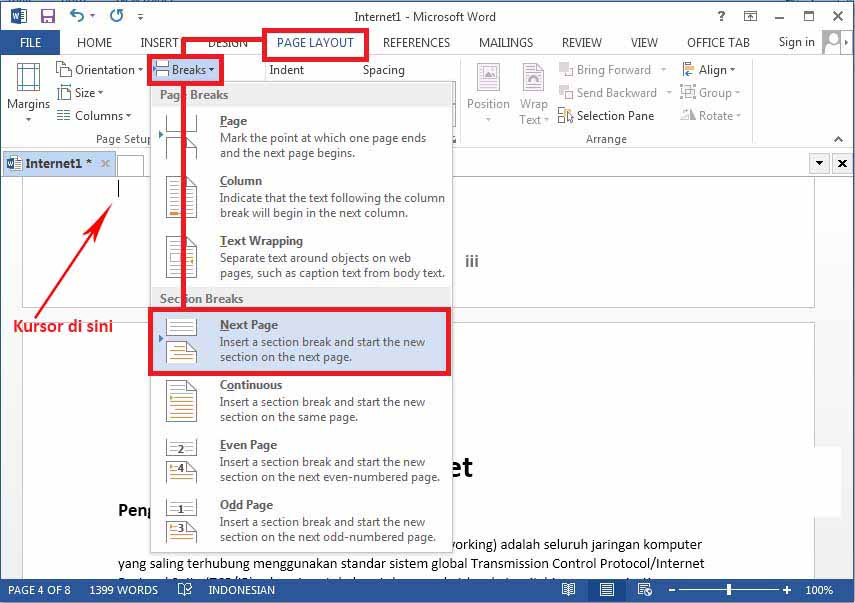The image size is (855, 603).
Task: Open Customize Quick Access Toolbar dropdown
Action: [140, 17]
